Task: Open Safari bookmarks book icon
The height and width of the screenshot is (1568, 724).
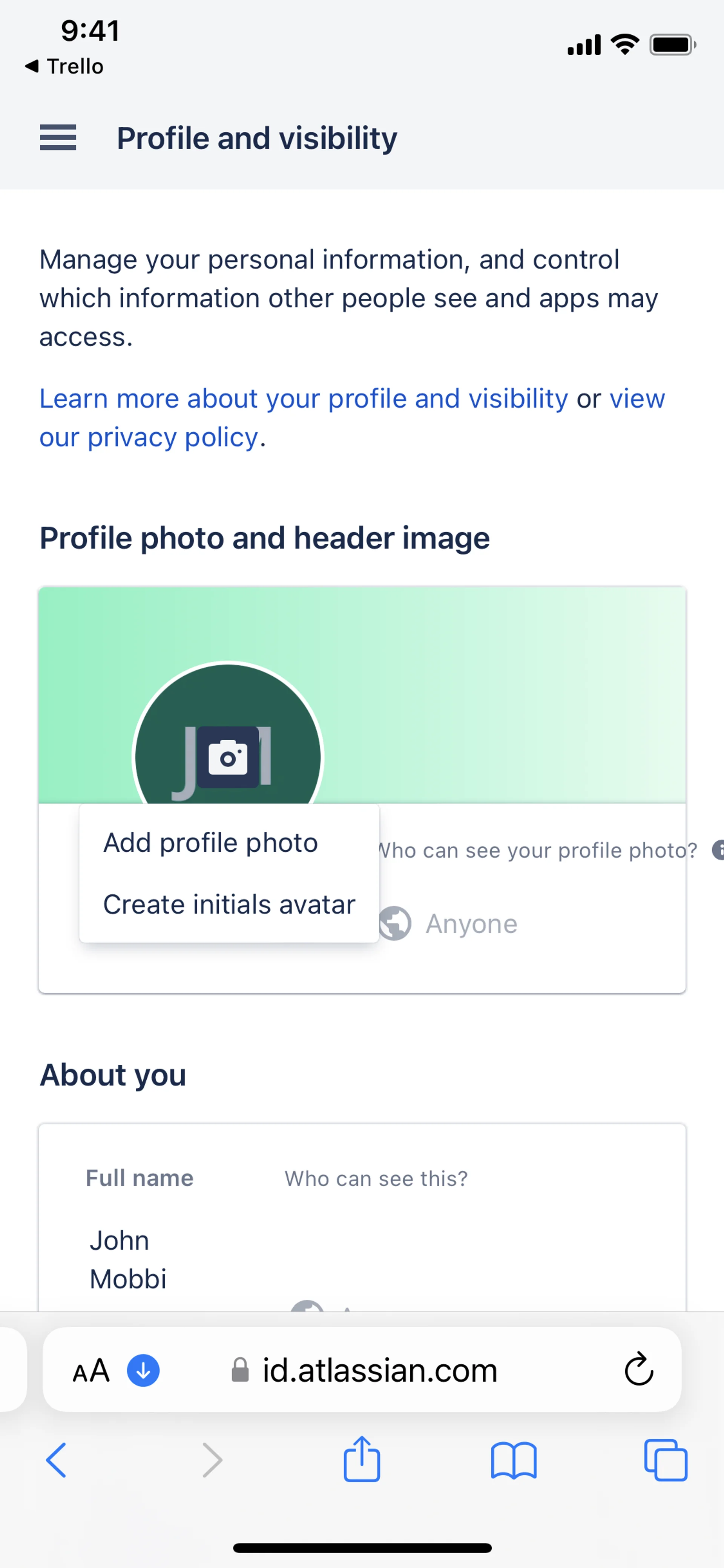Action: [x=514, y=1460]
